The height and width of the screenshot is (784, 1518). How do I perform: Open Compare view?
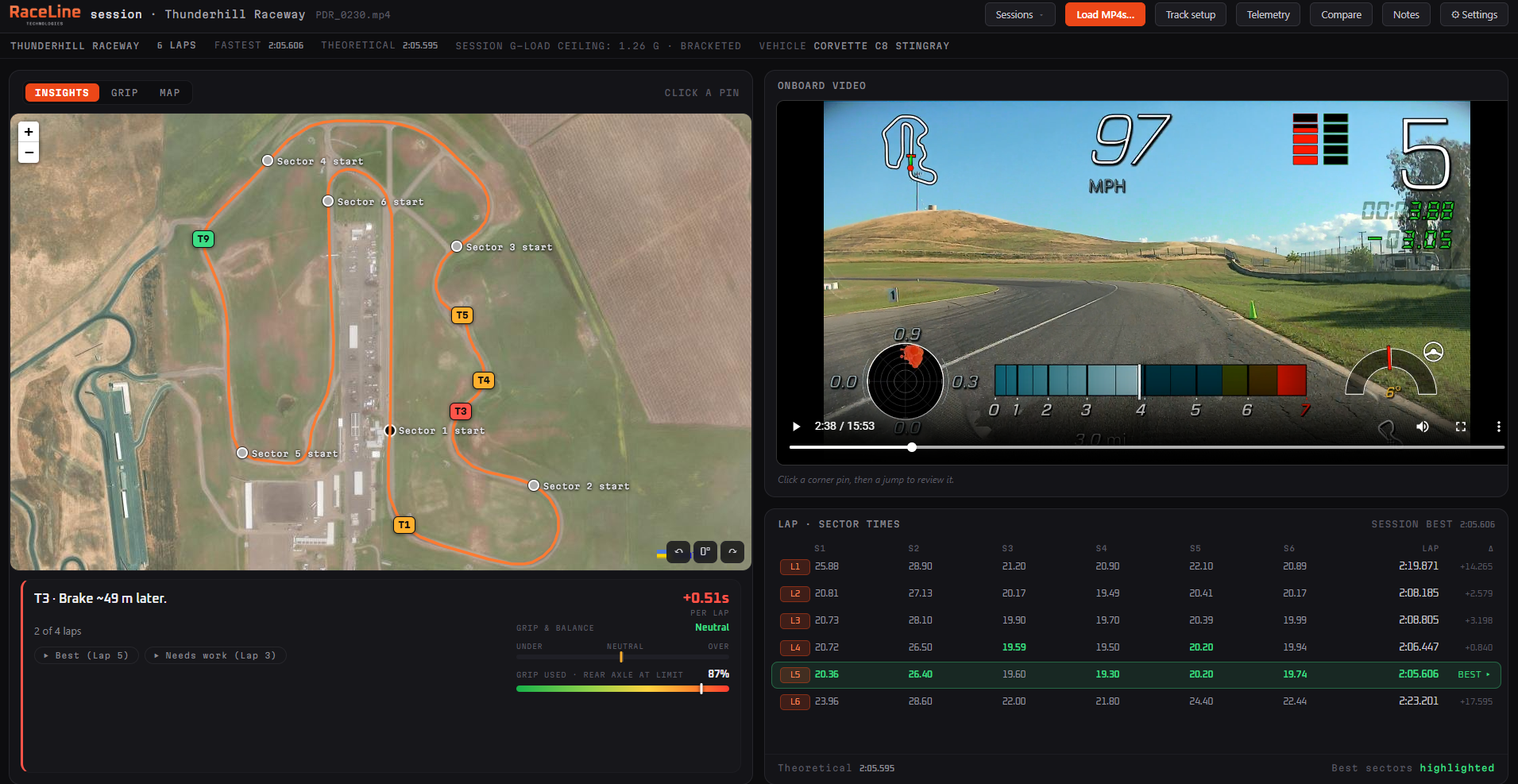tap(1341, 14)
